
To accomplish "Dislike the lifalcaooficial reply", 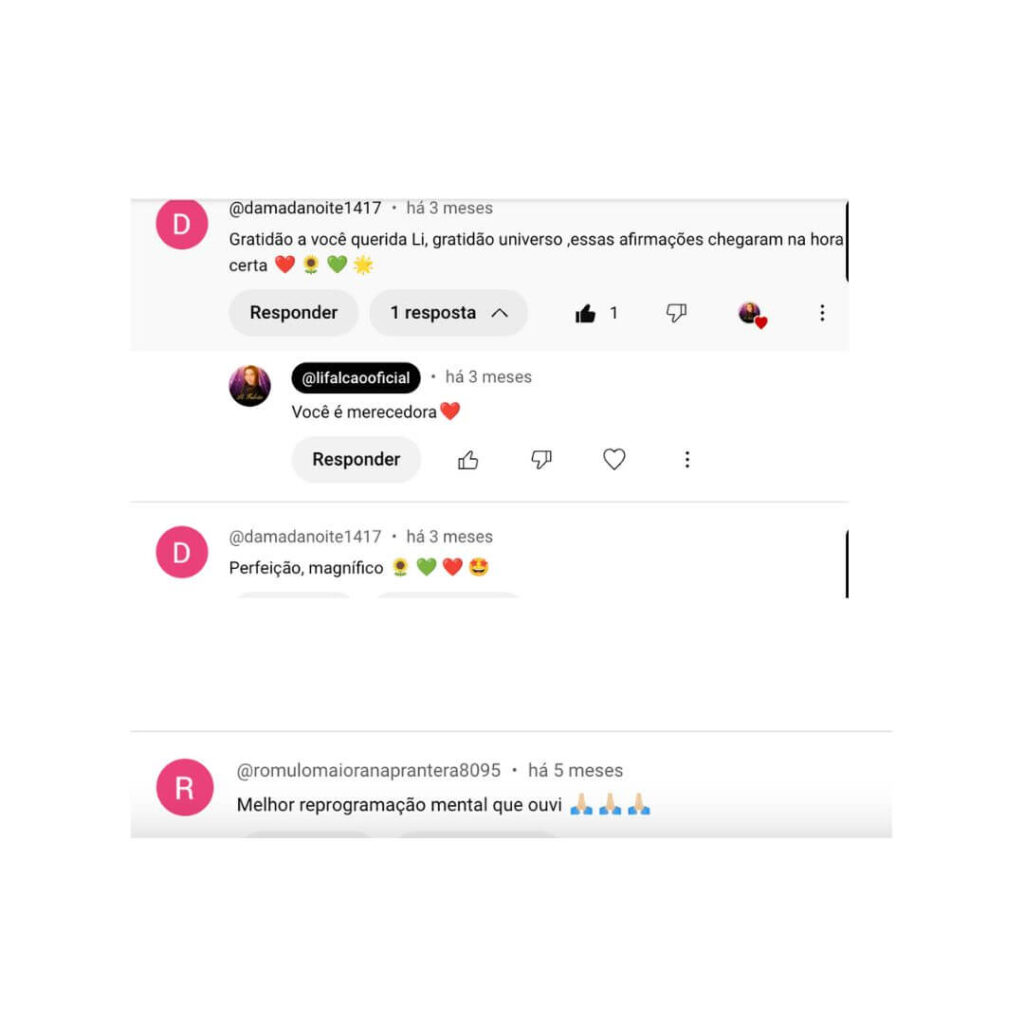I will click(541, 460).
